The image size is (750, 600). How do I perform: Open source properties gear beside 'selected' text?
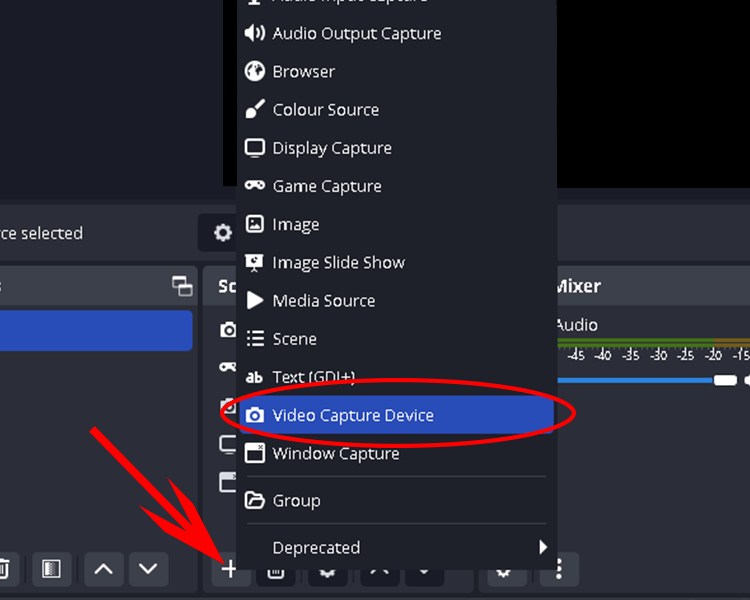pos(222,233)
